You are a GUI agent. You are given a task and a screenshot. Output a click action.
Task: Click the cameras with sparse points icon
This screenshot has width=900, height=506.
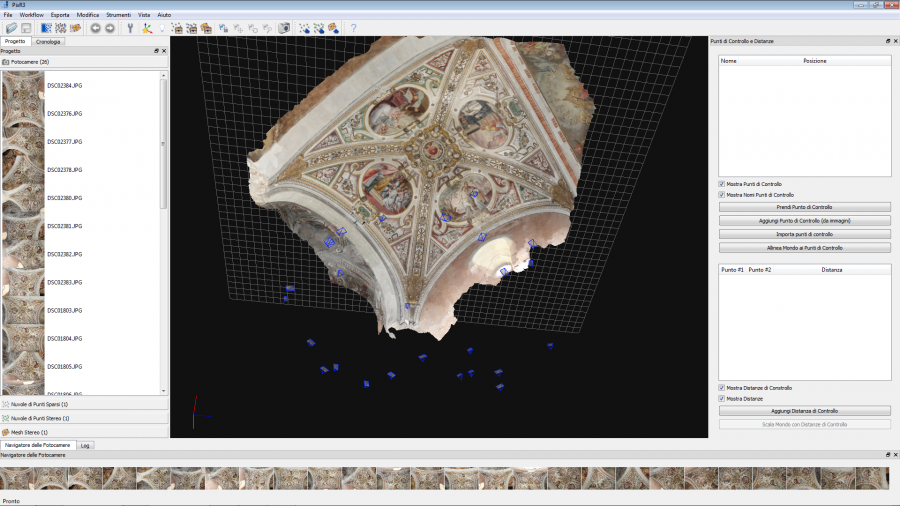(177, 28)
